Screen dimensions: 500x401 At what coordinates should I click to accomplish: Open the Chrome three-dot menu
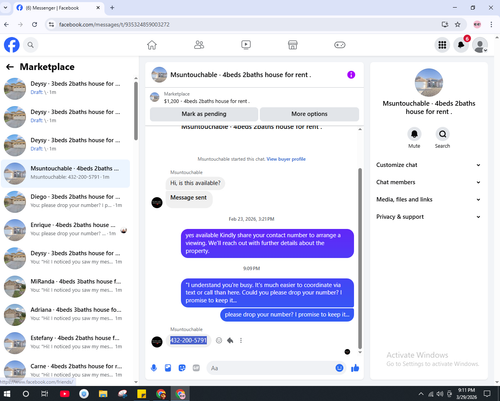tap(491, 24)
